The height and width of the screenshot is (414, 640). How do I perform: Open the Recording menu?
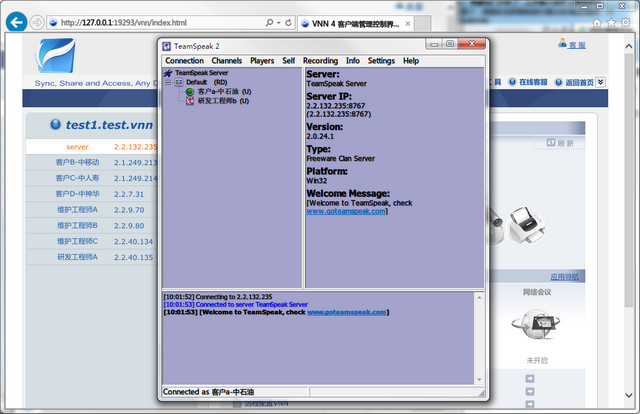[320, 61]
